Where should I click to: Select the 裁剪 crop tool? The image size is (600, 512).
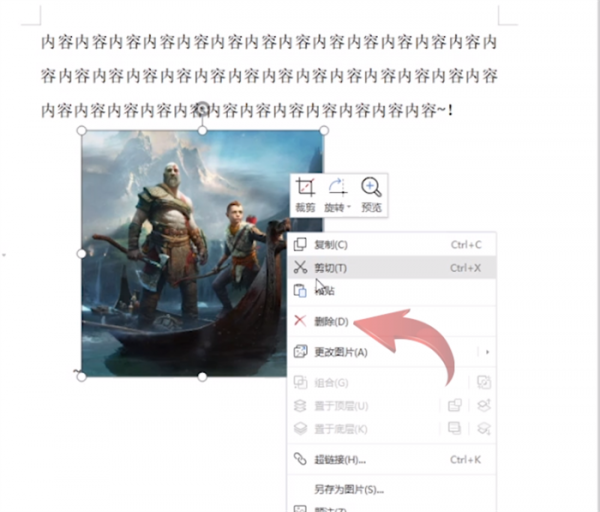pos(305,195)
